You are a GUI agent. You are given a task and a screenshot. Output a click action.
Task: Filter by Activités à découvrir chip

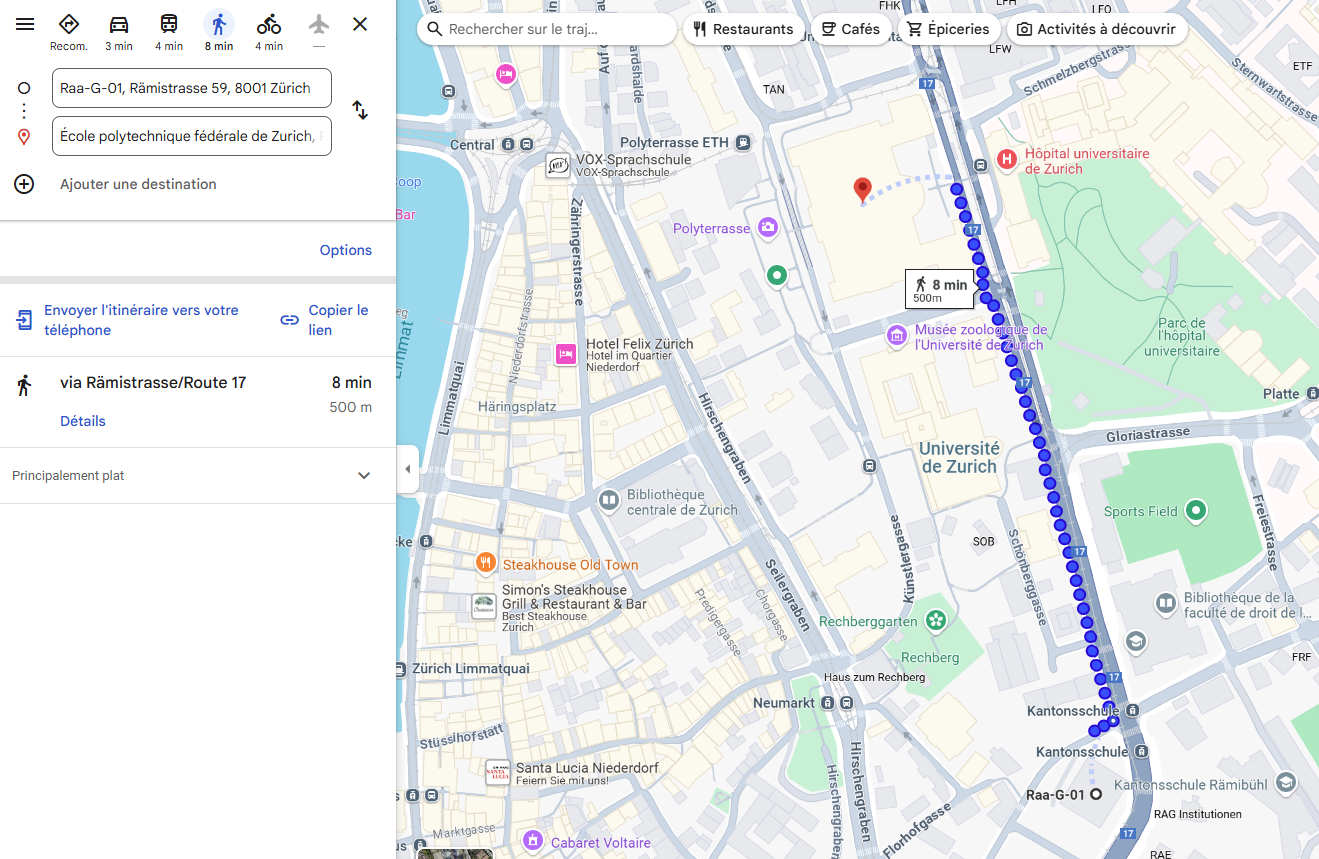[x=1097, y=29]
